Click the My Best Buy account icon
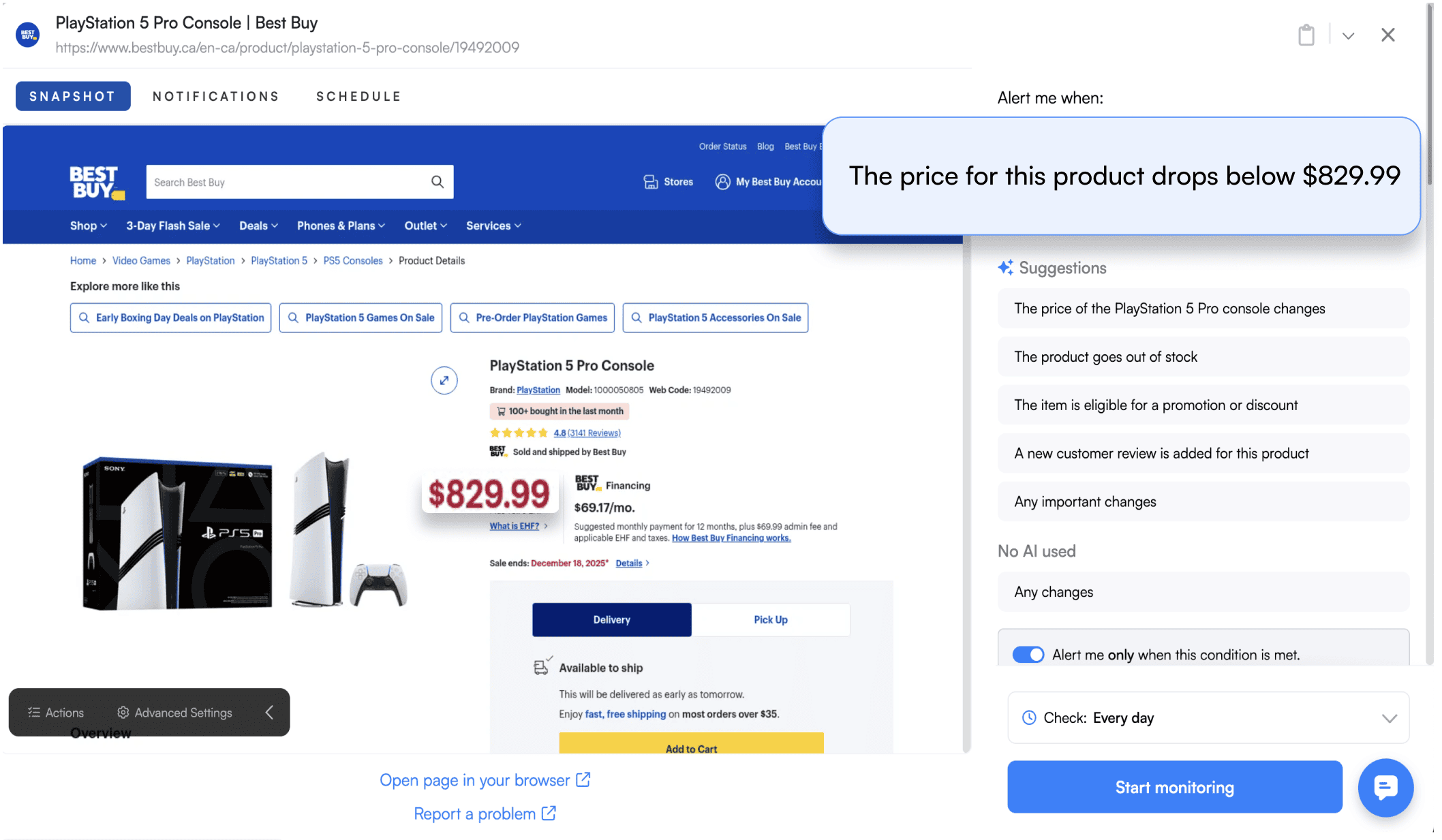 [x=722, y=181]
